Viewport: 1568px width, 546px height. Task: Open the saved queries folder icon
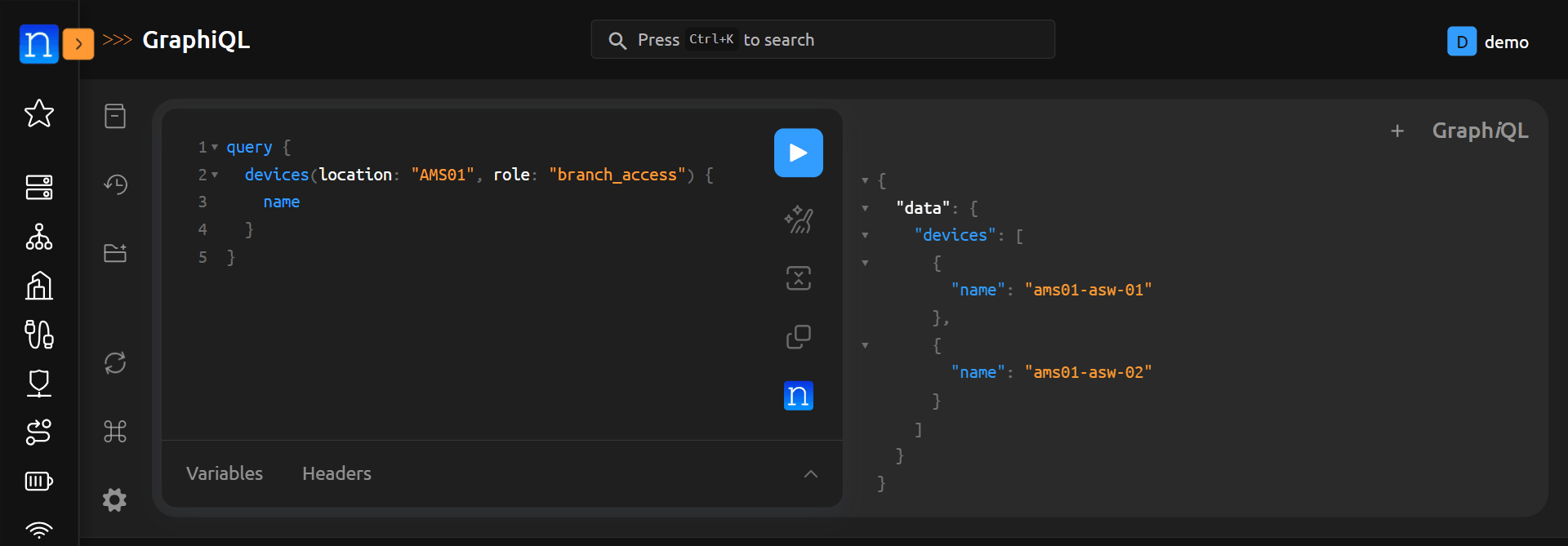click(115, 253)
